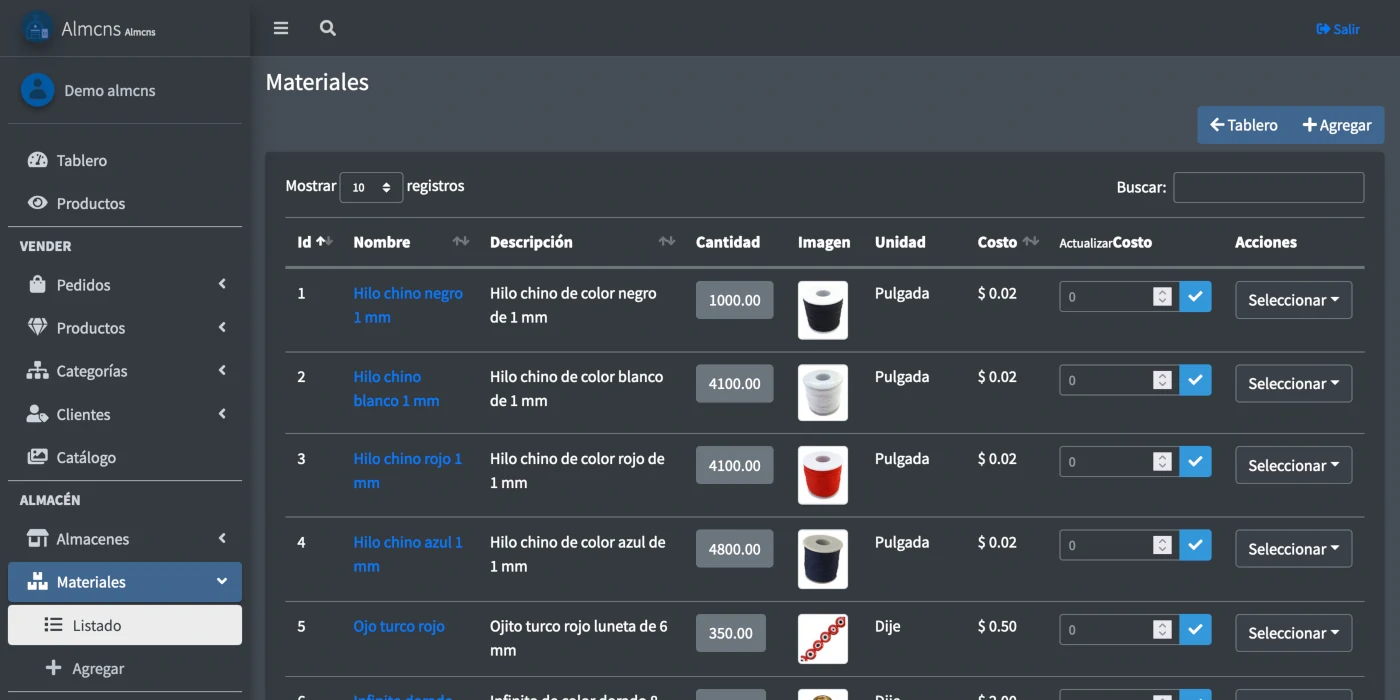The height and width of the screenshot is (700, 1400).
Task: Click the Buscar search input field
Action: tap(1268, 187)
